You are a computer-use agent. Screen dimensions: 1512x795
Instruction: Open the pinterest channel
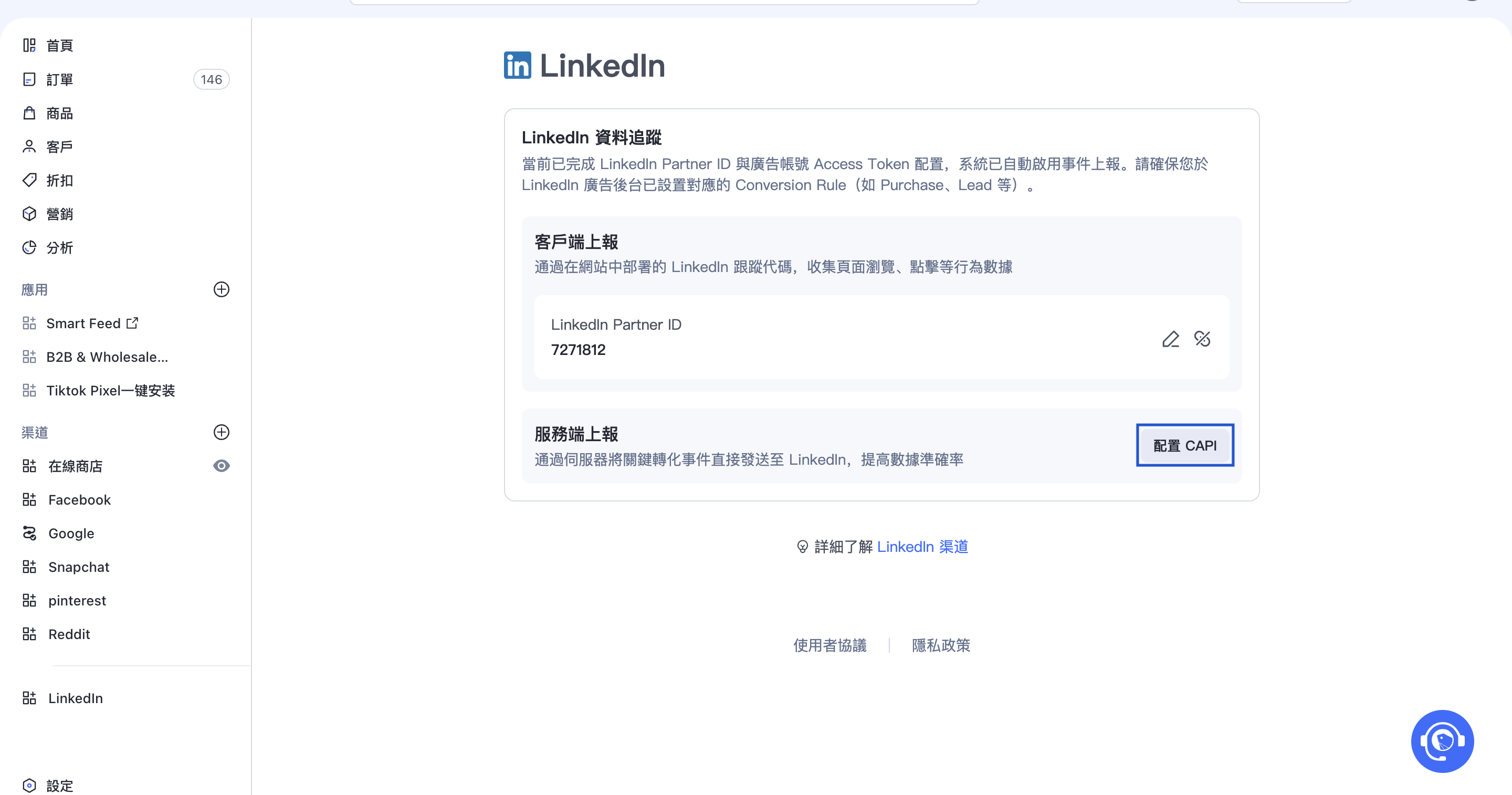pos(77,601)
